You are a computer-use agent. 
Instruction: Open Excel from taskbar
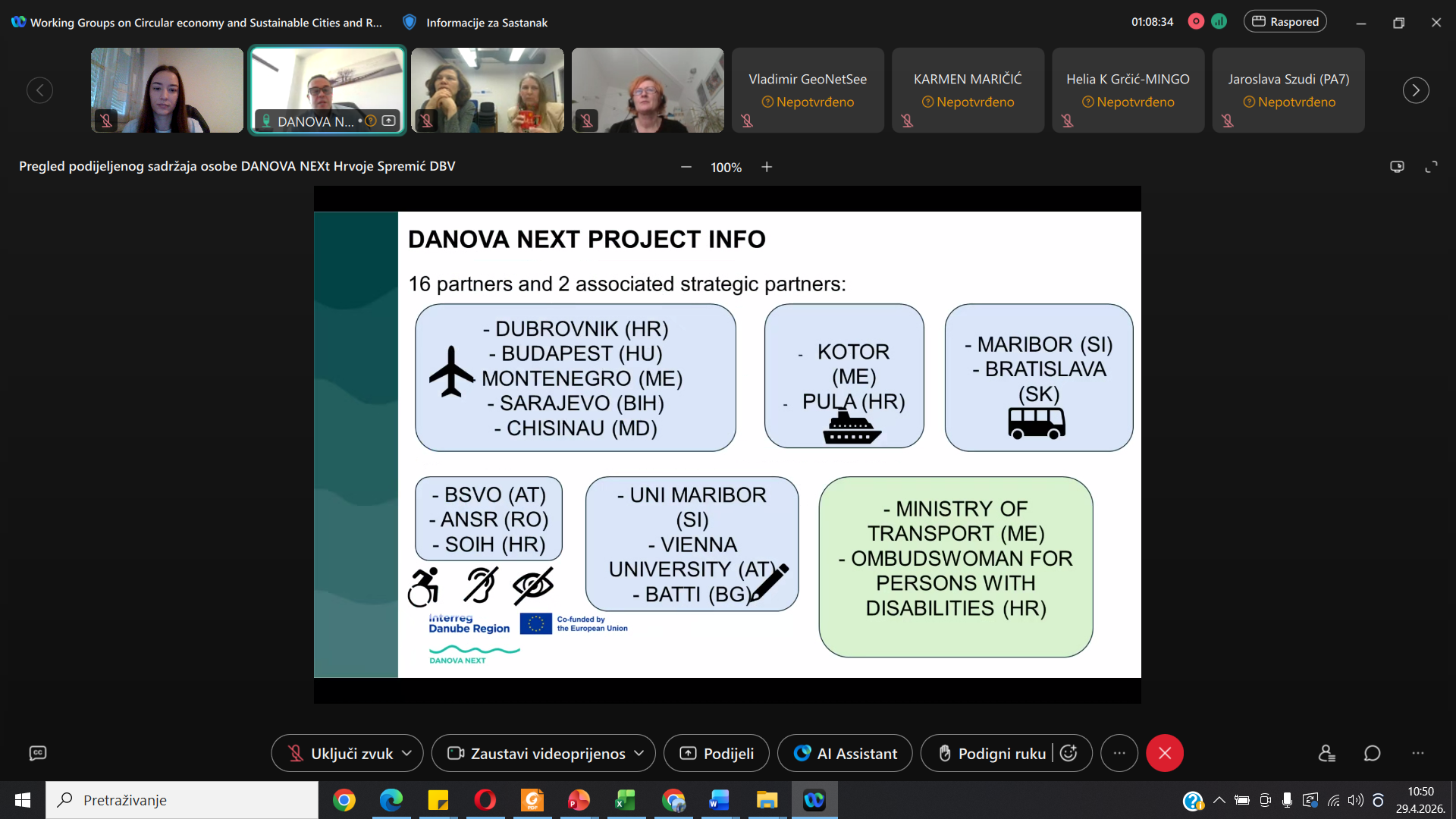626,800
